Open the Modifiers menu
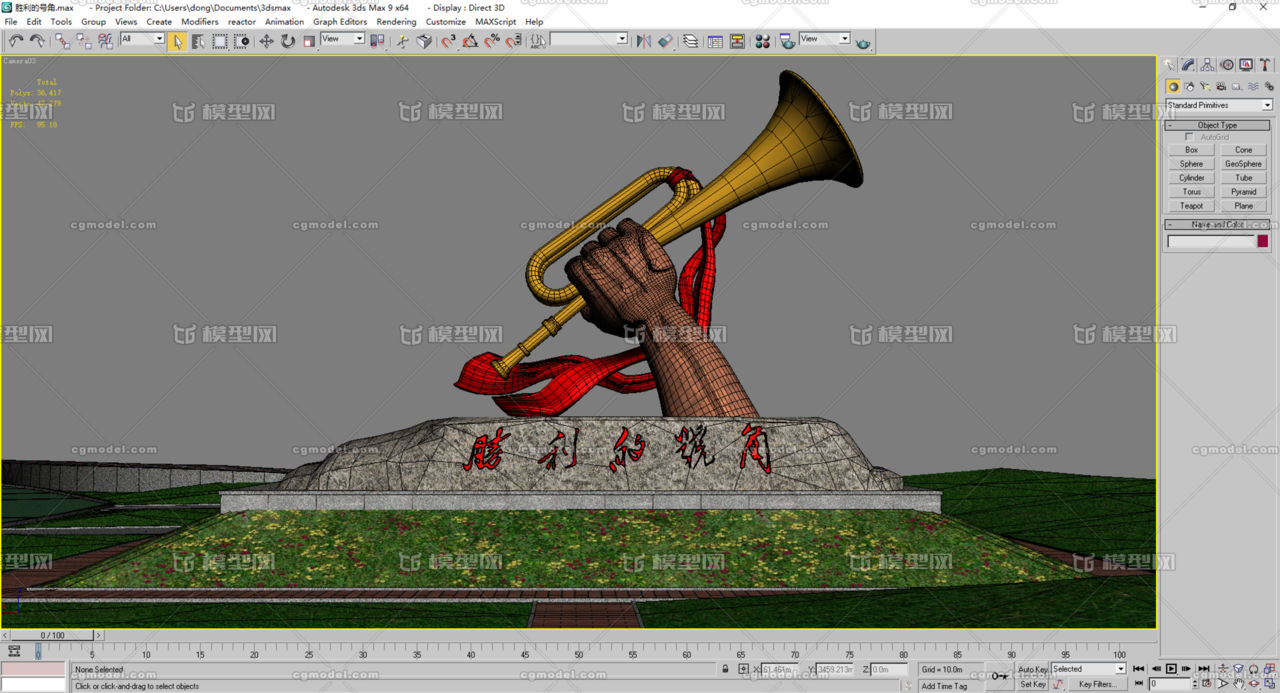The image size is (1280, 693). point(200,21)
